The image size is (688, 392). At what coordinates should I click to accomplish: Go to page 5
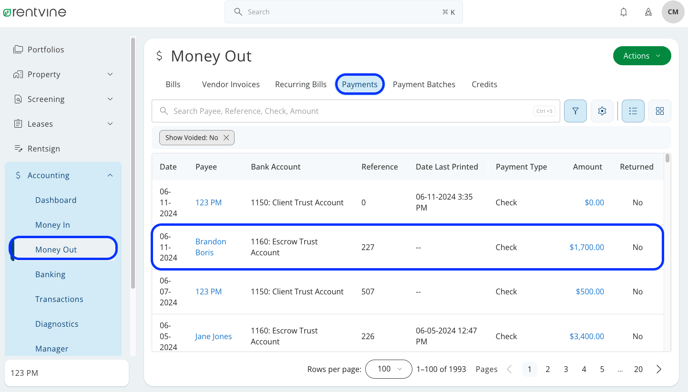coord(602,369)
